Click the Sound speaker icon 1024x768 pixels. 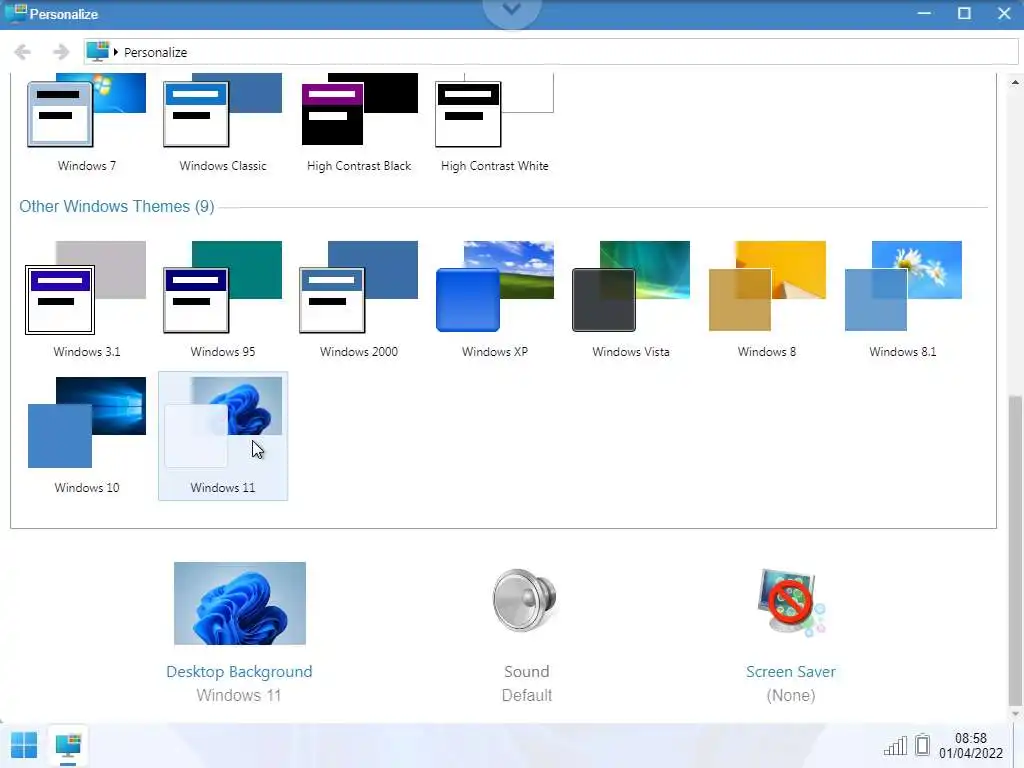pyautogui.click(x=524, y=600)
